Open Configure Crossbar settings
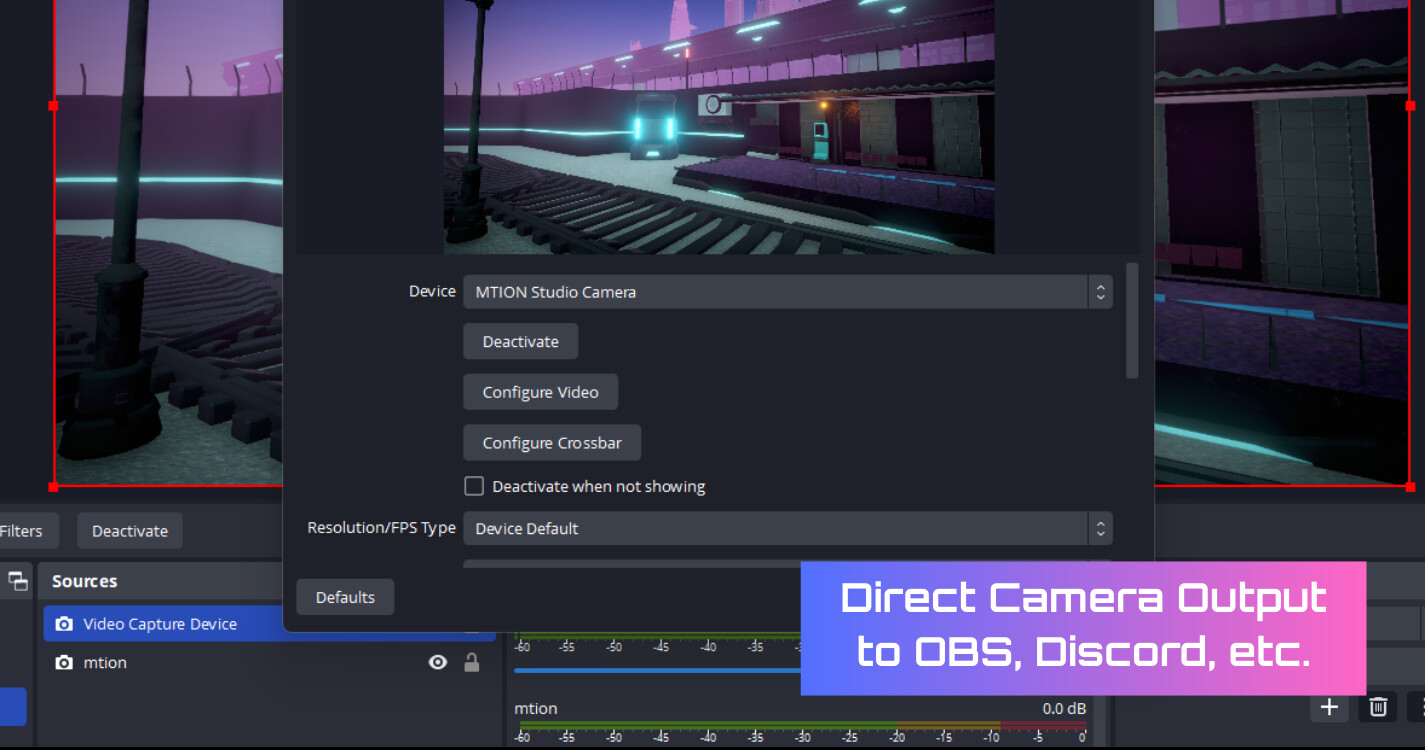 click(x=551, y=442)
